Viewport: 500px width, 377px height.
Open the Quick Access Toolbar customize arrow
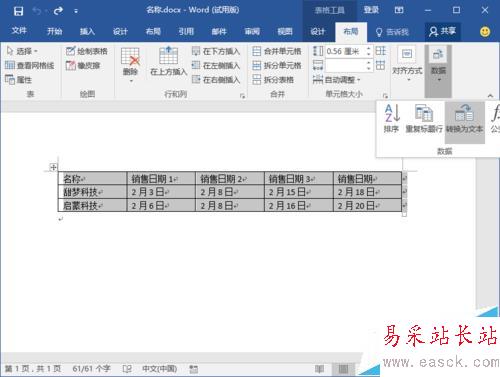click(76, 11)
